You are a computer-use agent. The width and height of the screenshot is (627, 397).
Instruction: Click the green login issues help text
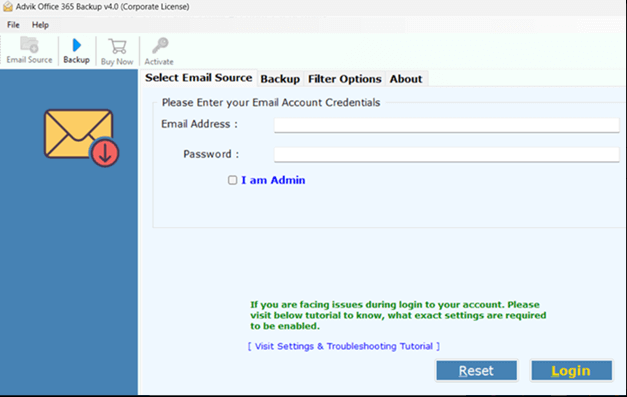[x=398, y=315]
